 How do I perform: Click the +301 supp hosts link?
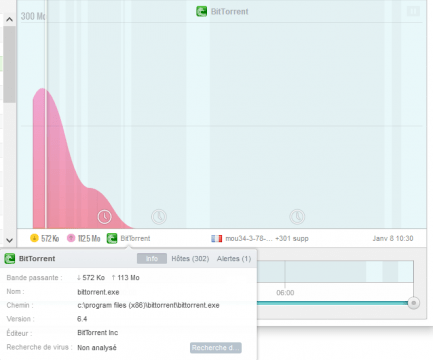tap(292, 239)
